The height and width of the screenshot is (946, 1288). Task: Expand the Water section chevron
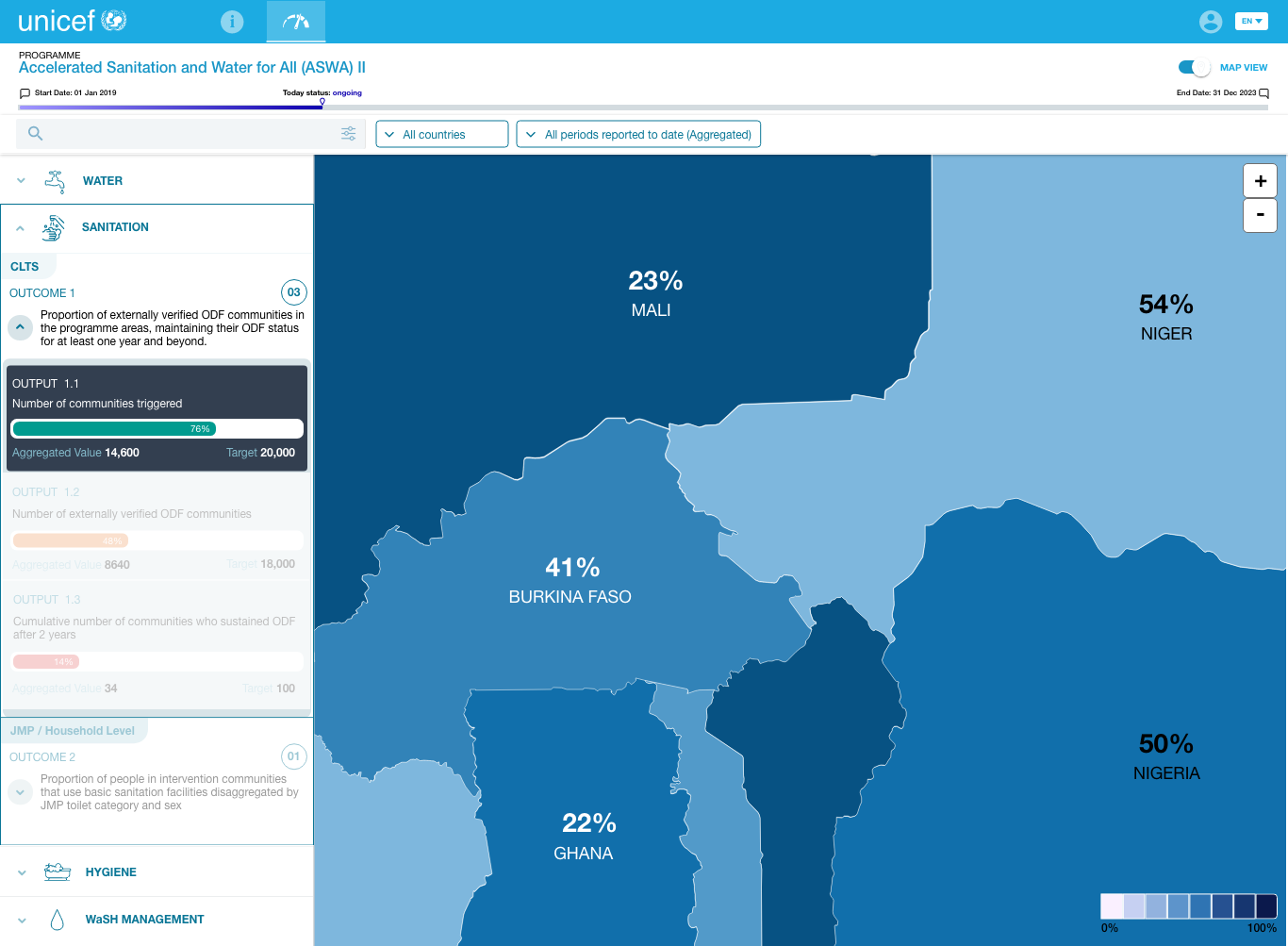(x=21, y=180)
